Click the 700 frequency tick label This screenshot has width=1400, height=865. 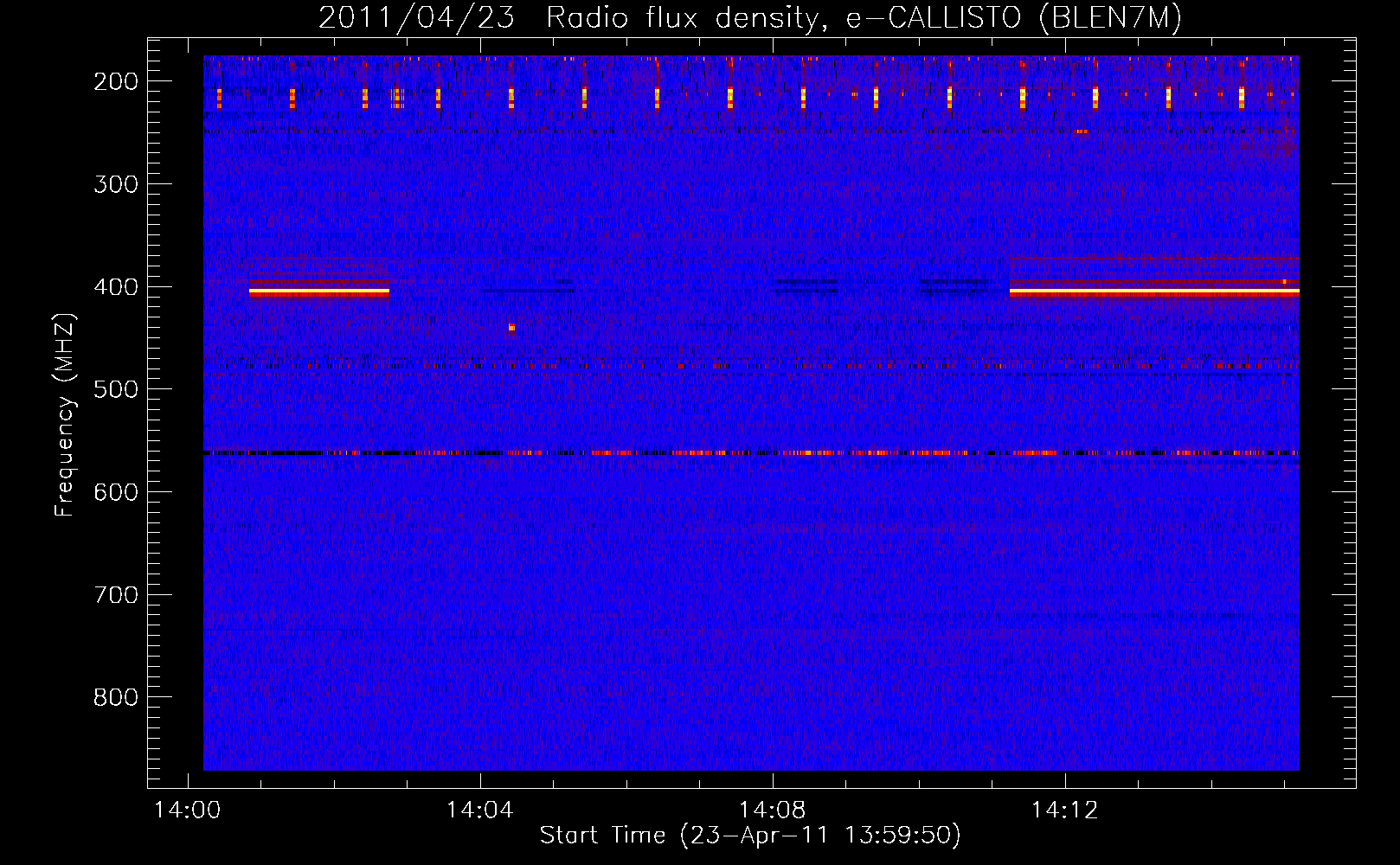115,595
